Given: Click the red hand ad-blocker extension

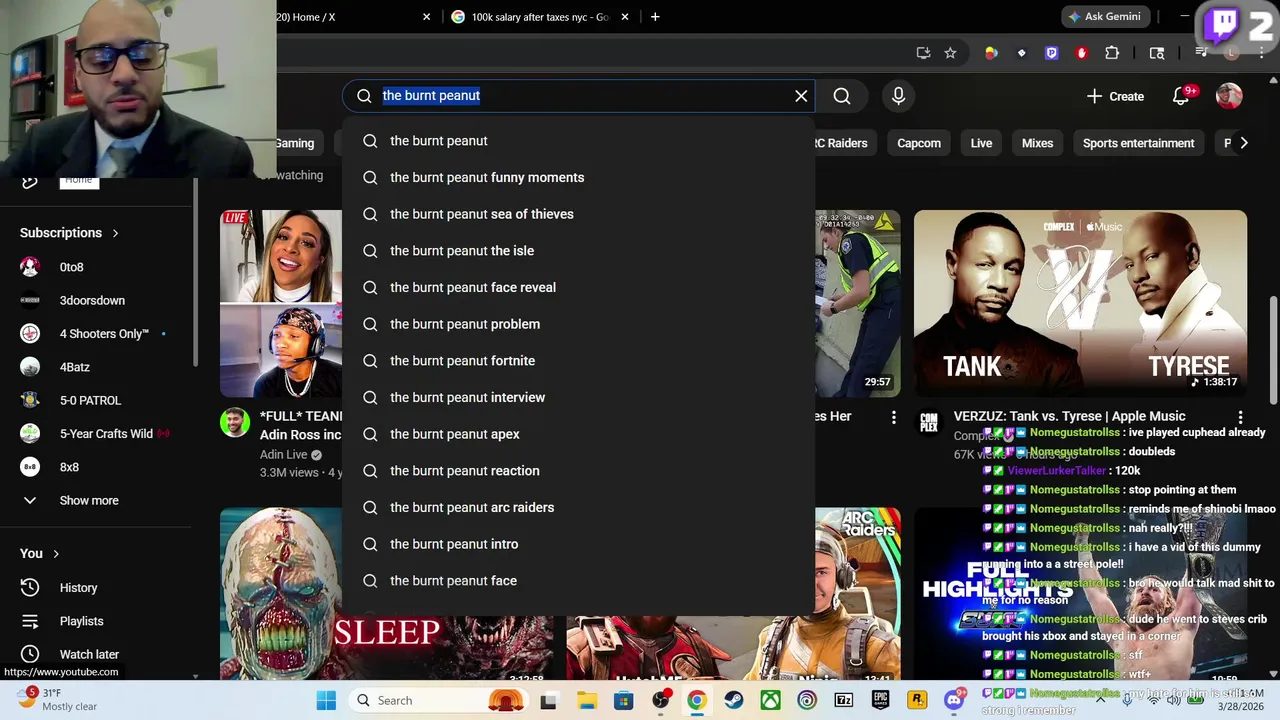Looking at the screenshot, I should [1082, 53].
